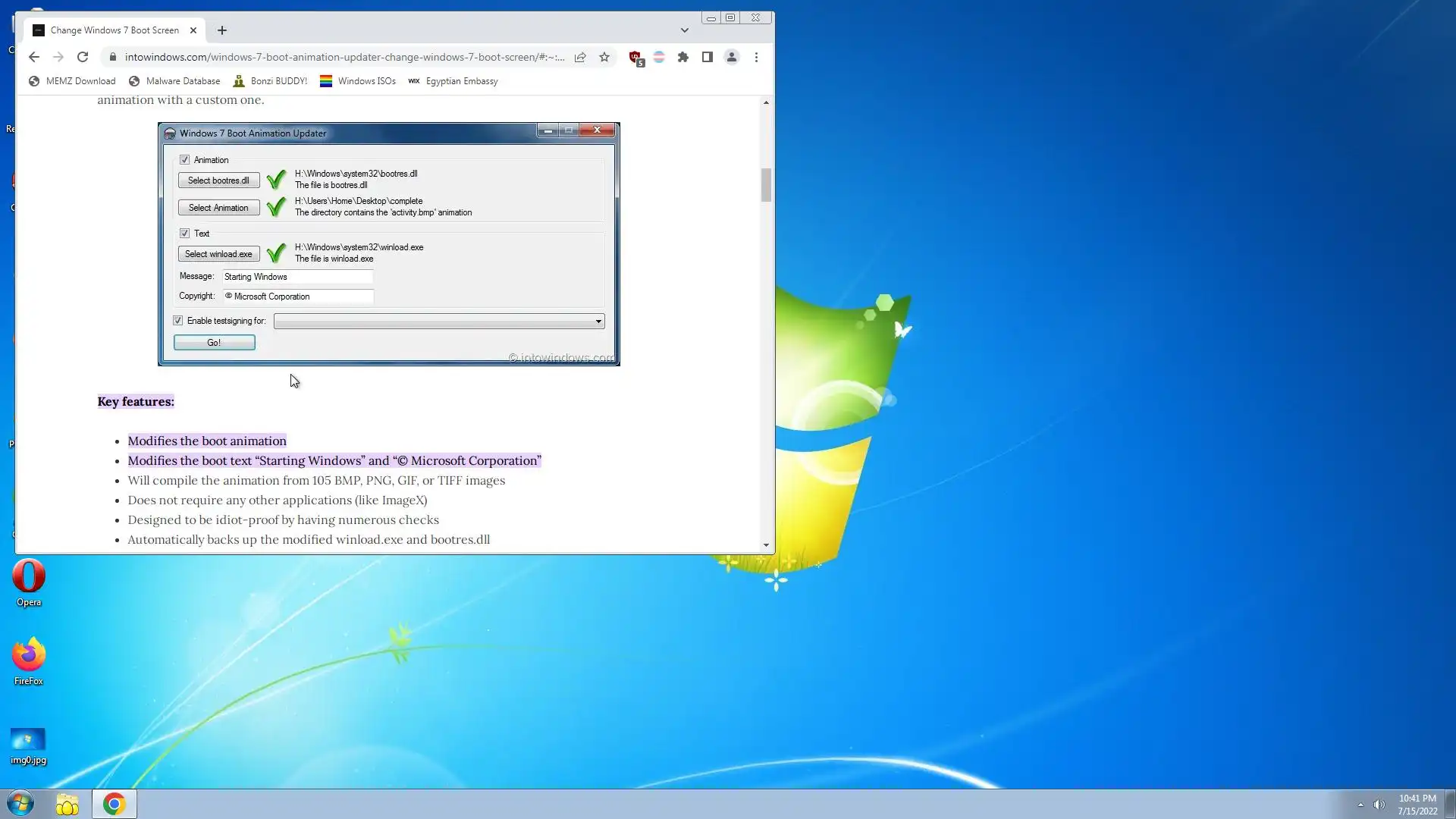Image resolution: width=1456 pixels, height=819 pixels.
Task: Show hidden system tray icons arrow
Action: (x=1360, y=805)
